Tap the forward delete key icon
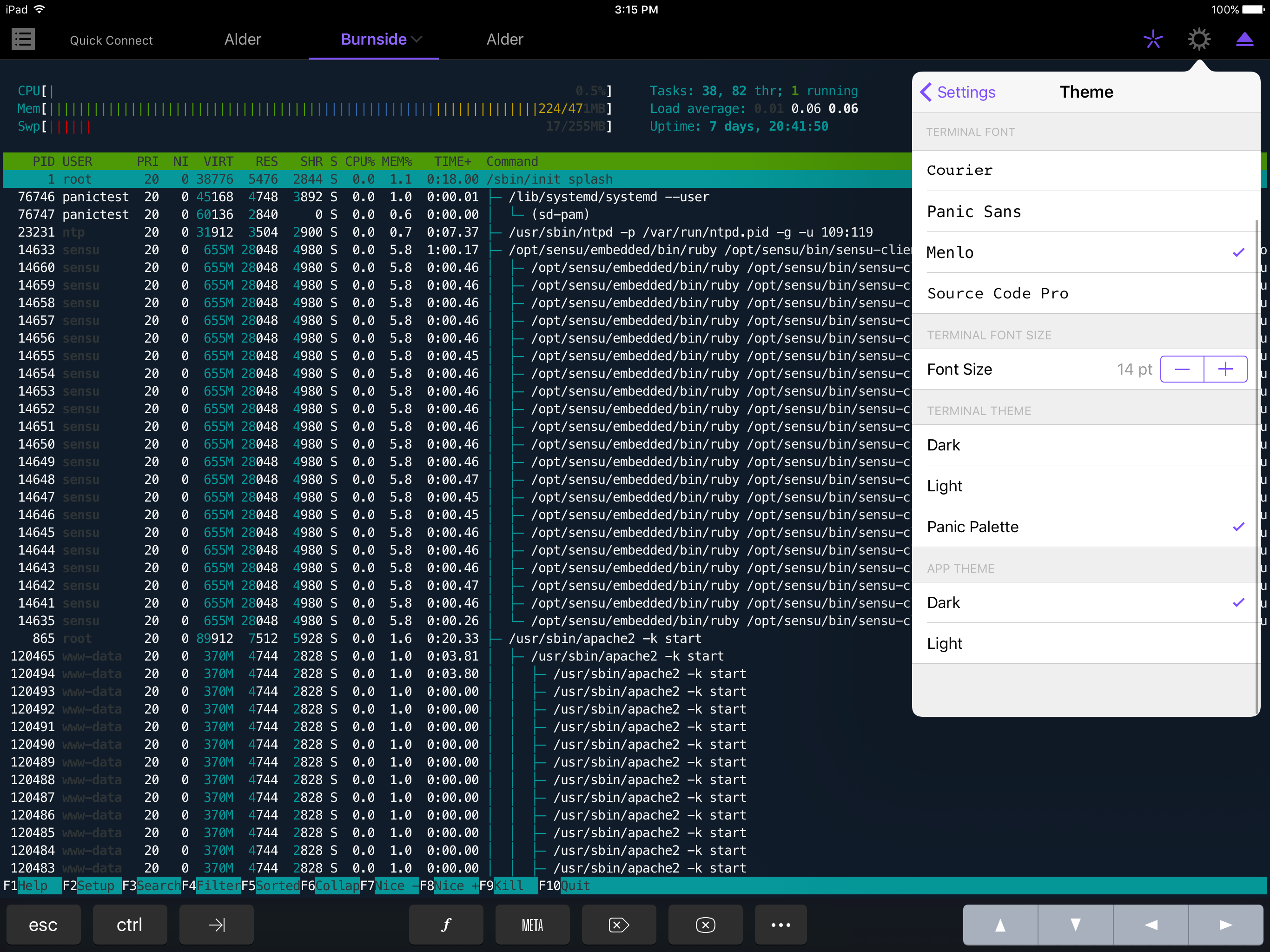 click(618, 925)
